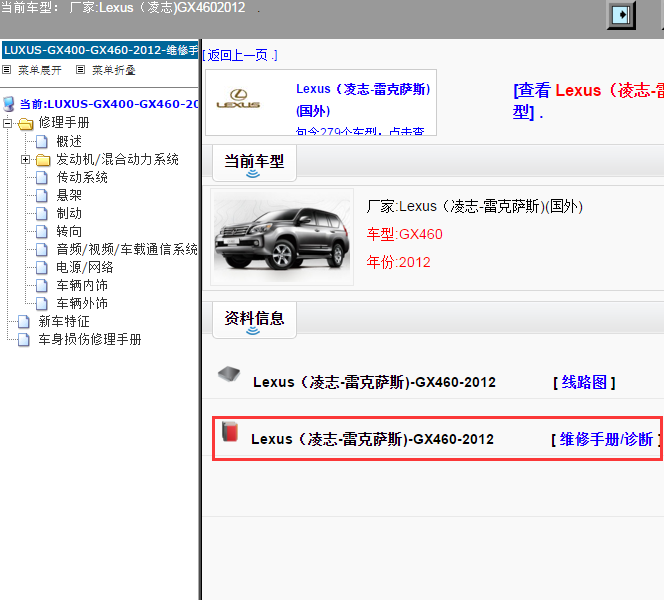Click the computer icon beside 当前:LUXUS-GX400
This screenshot has width=664, height=600.
(x=8, y=104)
